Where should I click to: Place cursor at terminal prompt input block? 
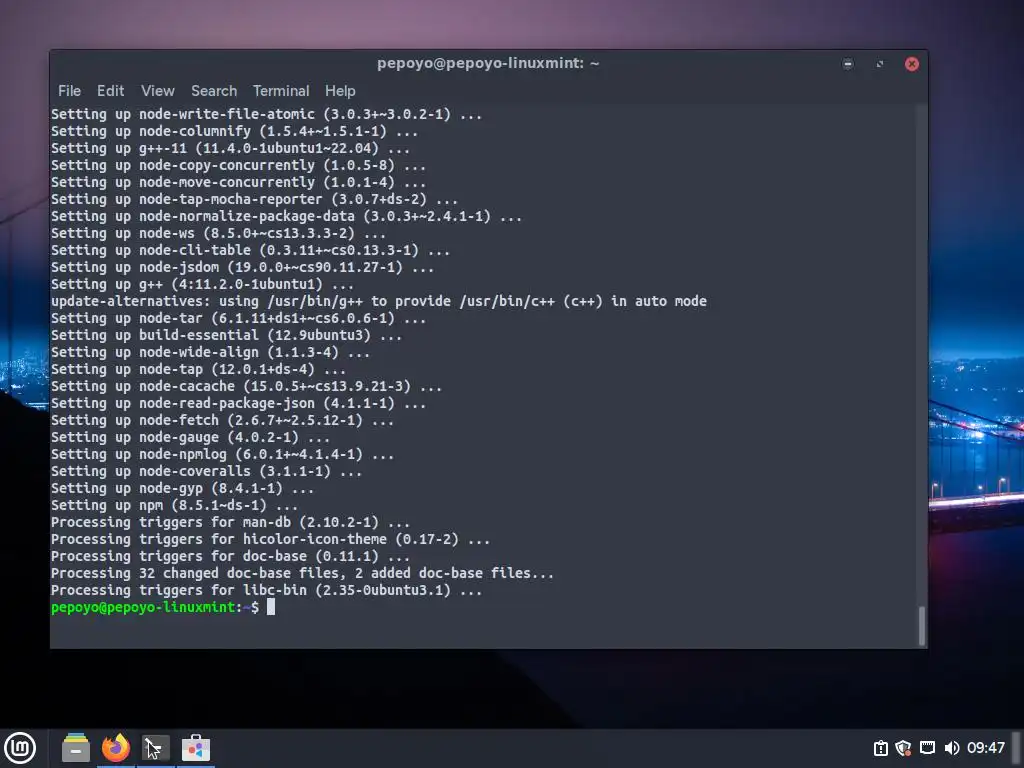click(x=271, y=607)
